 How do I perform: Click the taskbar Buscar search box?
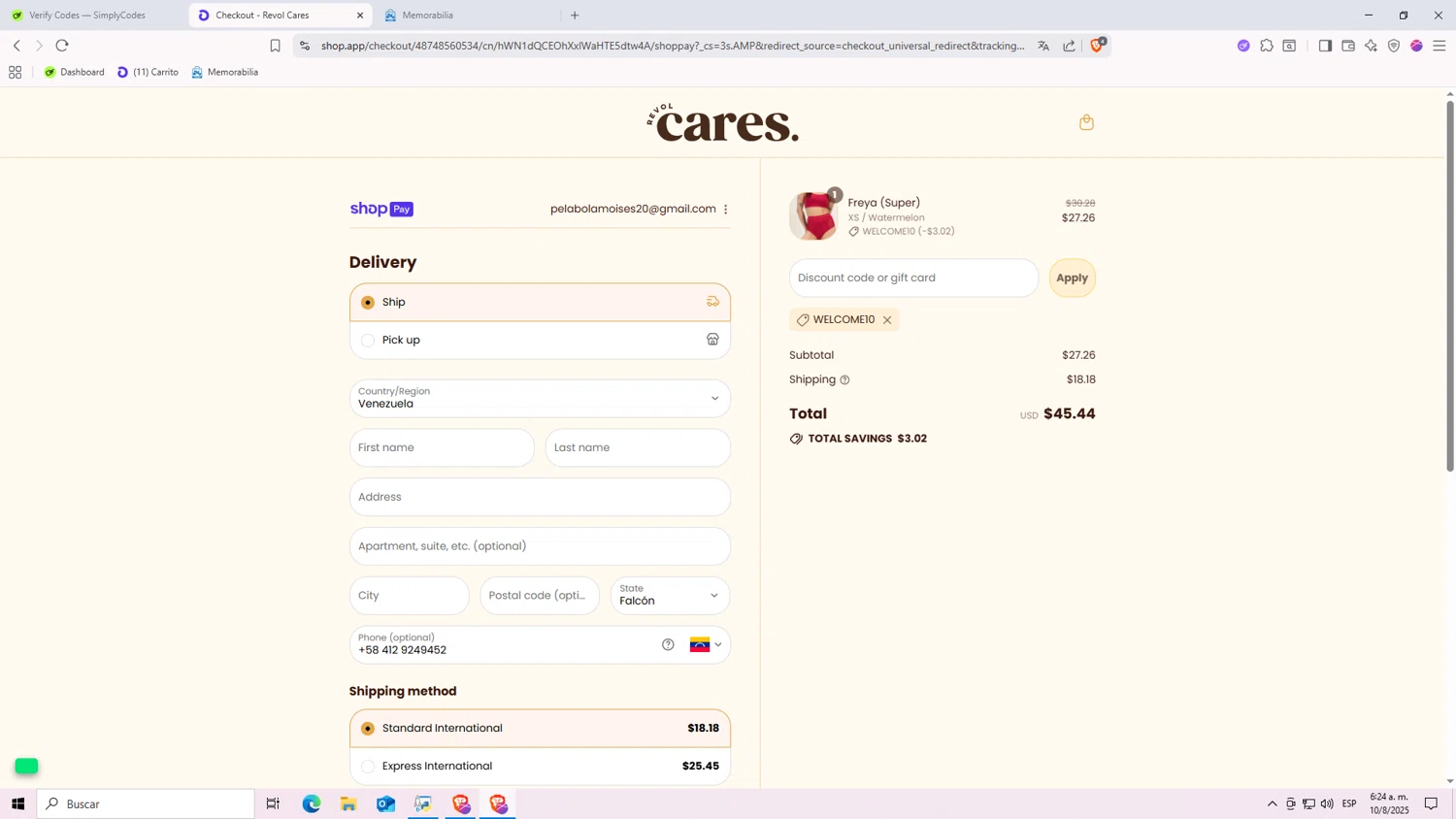[x=146, y=803]
